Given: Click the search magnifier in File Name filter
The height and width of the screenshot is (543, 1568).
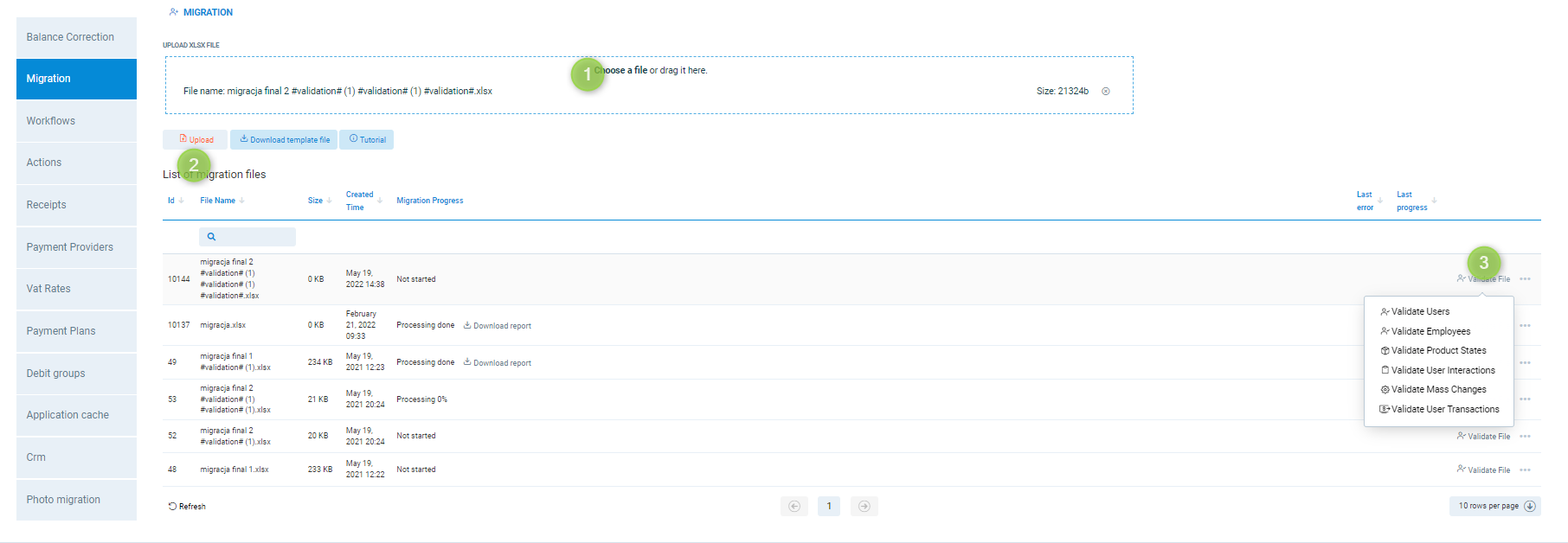Looking at the screenshot, I should point(211,237).
